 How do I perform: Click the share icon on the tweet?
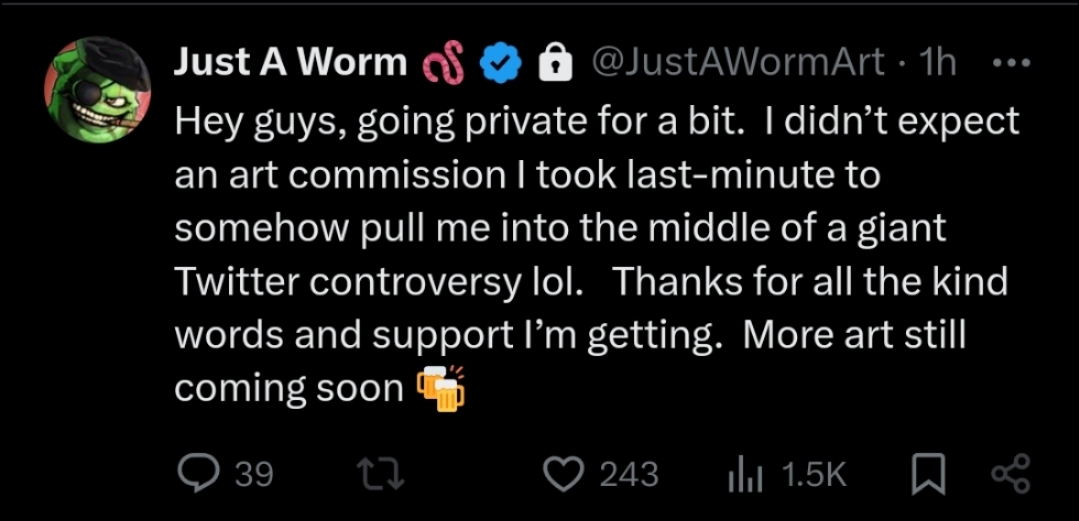tap(1011, 473)
